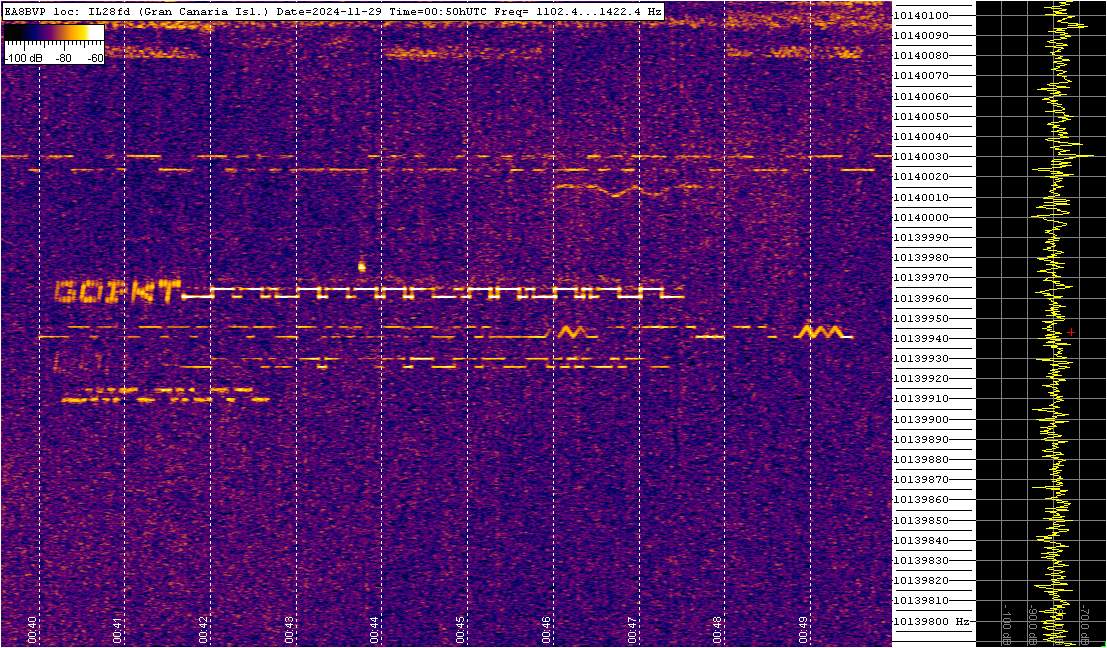
Task: Click the G0FKT callsign in the waterfall
Action: [x=117, y=292]
